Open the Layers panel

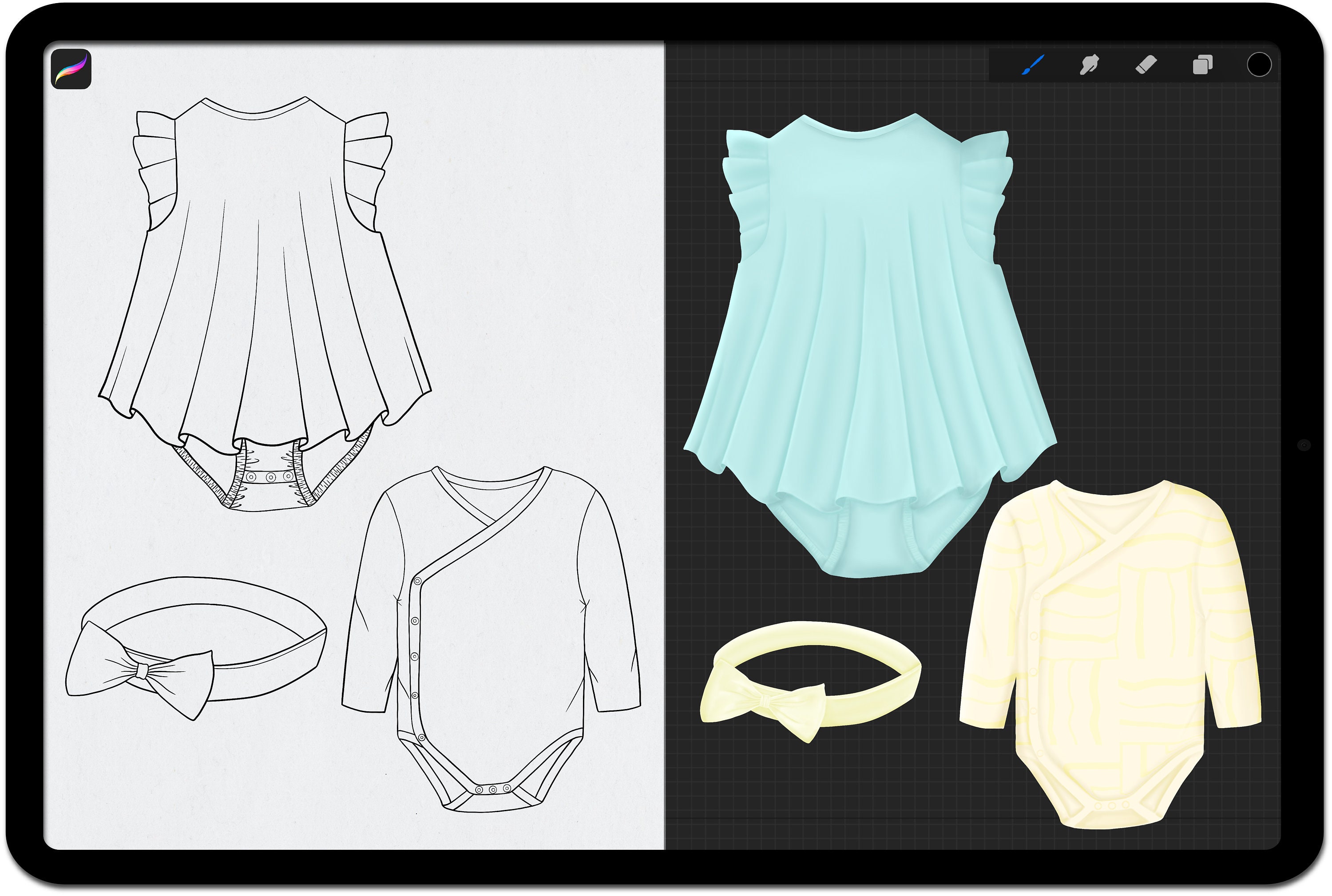[1202, 64]
